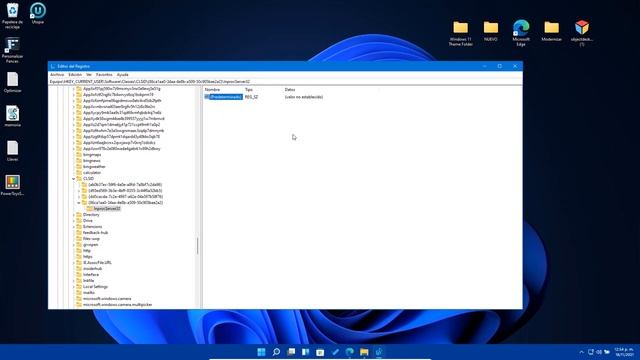Collapse the CLSID key
Viewport: 640px width, 360px height.
click(74, 179)
